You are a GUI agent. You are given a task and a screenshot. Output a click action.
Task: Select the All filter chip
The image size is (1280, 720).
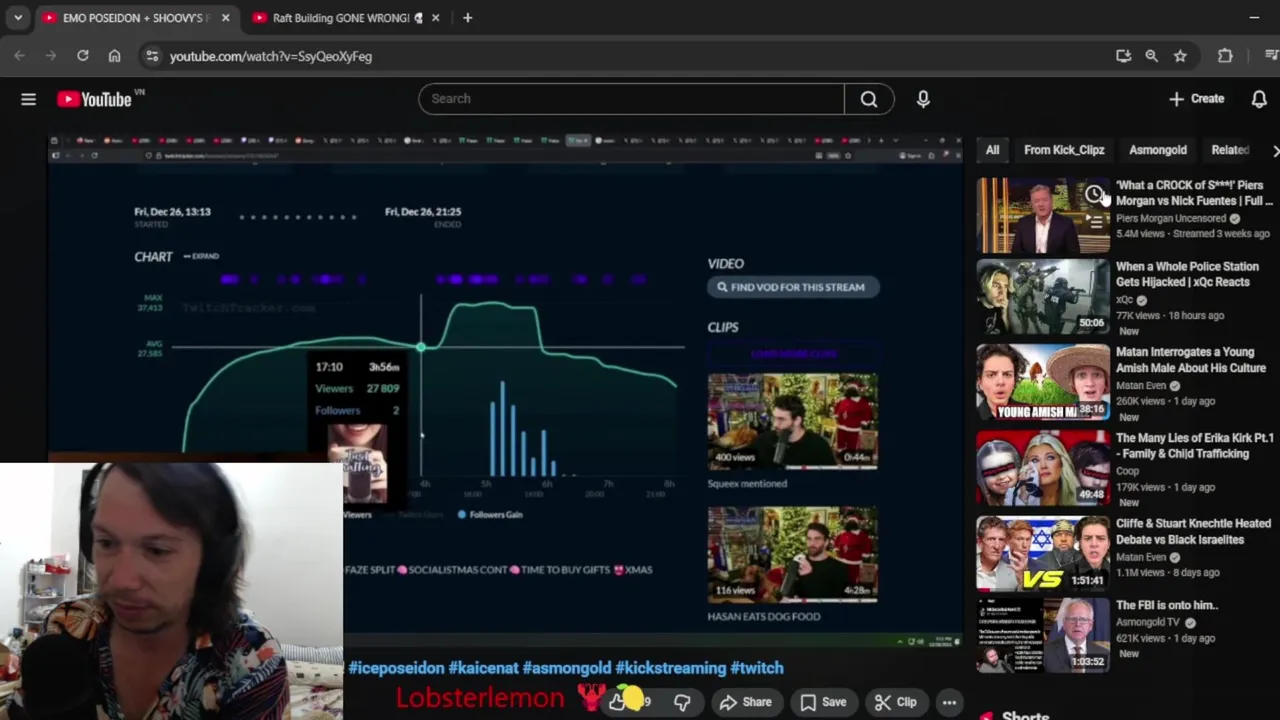pos(992,150)
